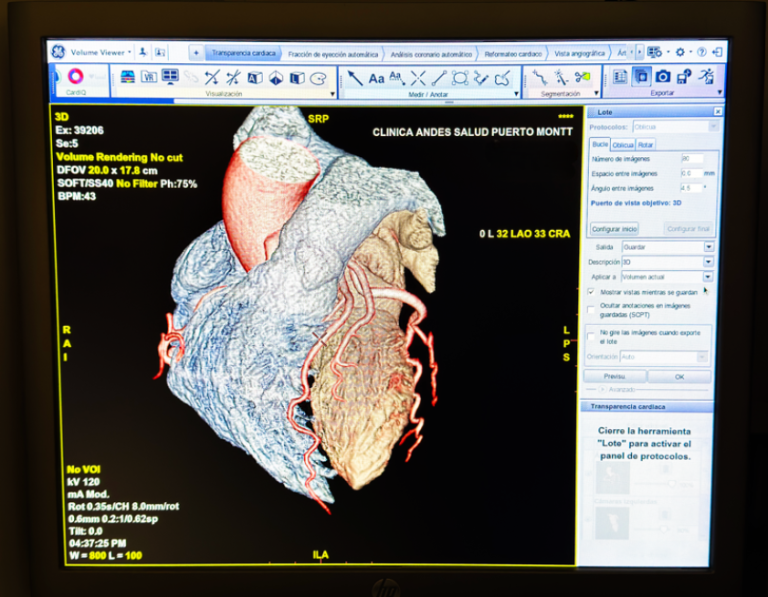Click the help question mark icon
This screenshot has width=768, height=597.
coord(701,52)
